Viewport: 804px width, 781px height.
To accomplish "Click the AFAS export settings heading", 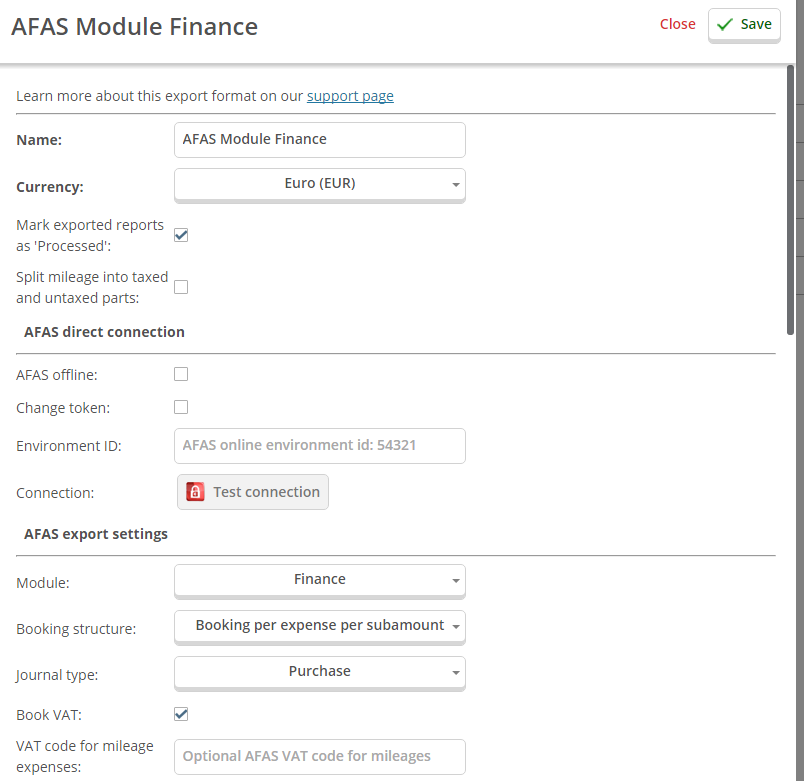I will [x=96, y=534].
